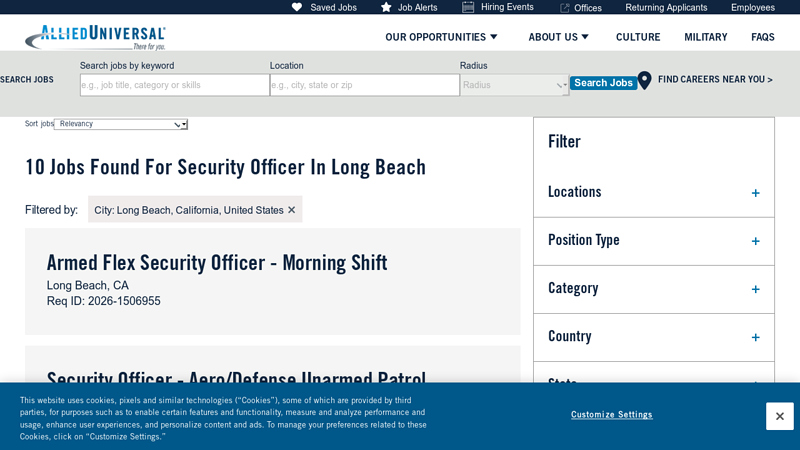Expand the Position Type filter
The height and width of the screenshot is (450, 800).
pyautogui.click(x=654, y=241)
